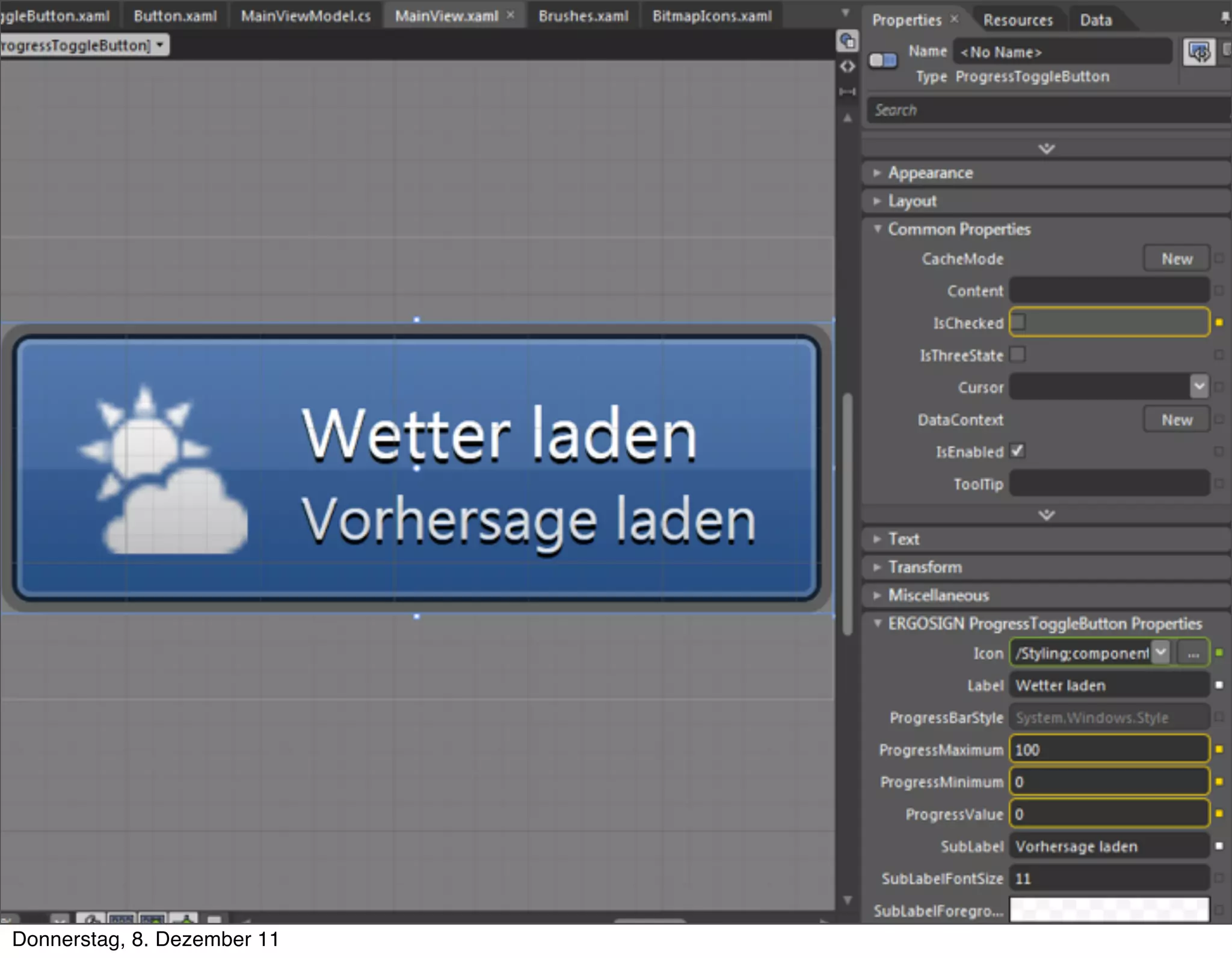Open the Brushes.xaml document tab
This screenshot has width=1232, height=958.
583,16
